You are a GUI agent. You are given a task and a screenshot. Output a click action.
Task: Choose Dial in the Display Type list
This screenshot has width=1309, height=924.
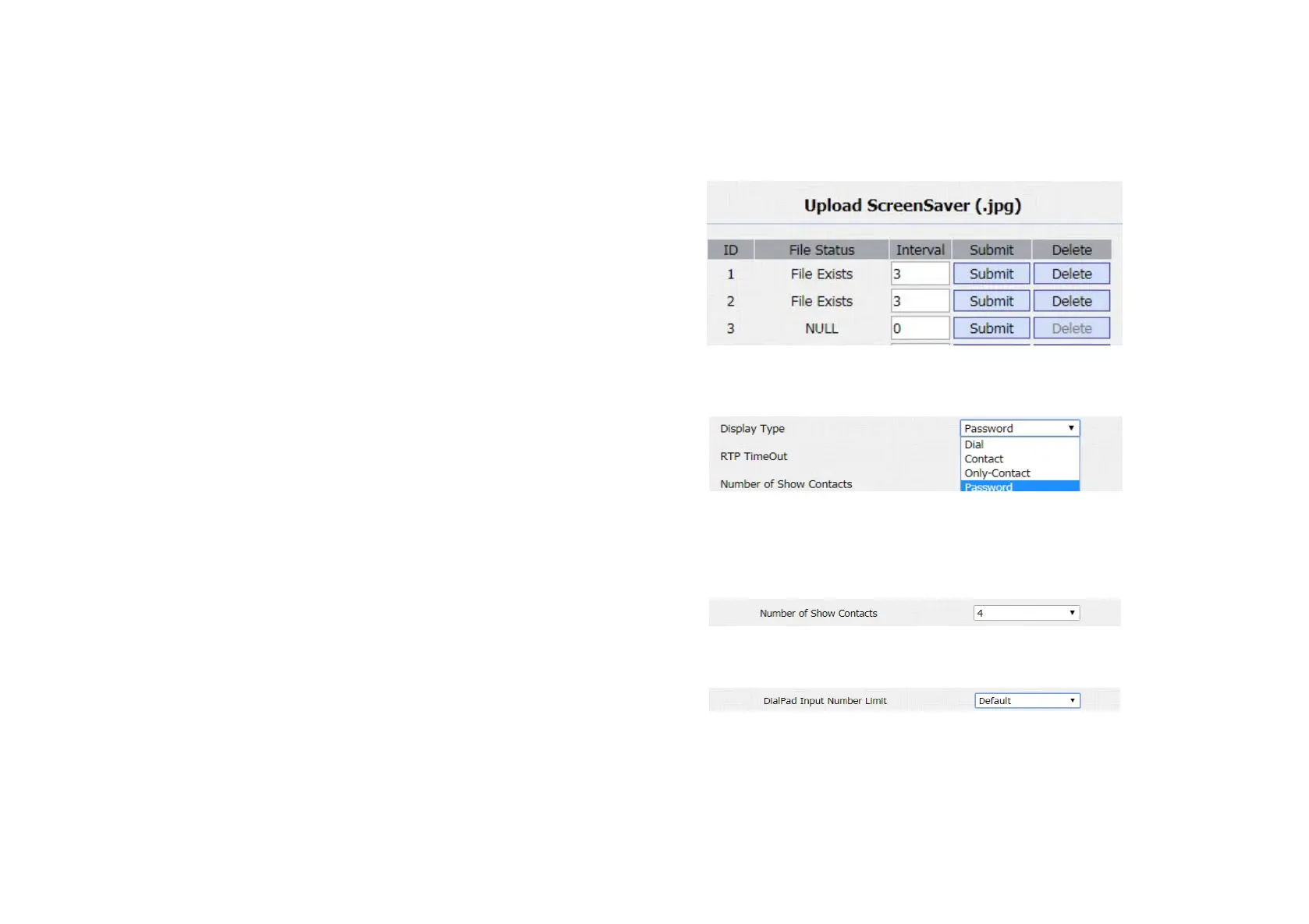[x=1020, y=444]
